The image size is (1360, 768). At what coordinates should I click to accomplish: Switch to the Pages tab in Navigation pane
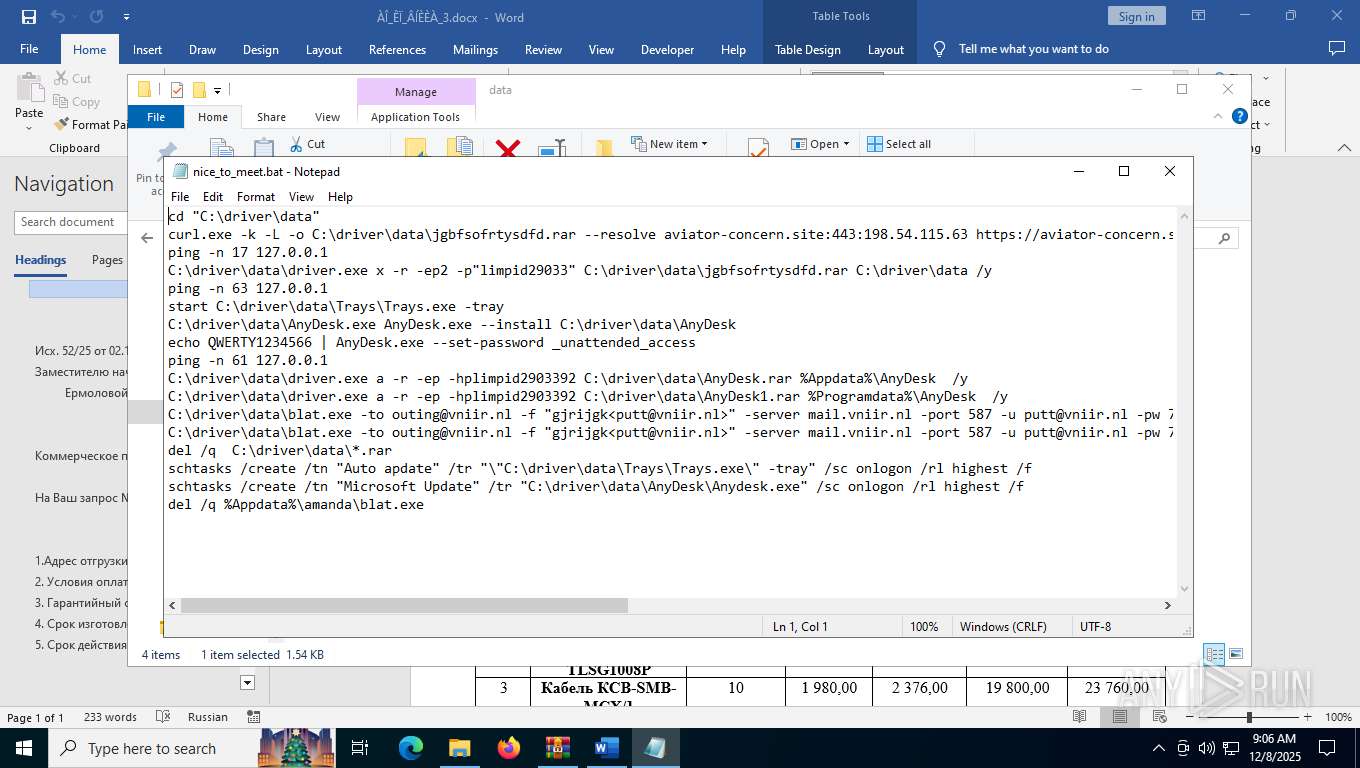pyautogui.click(x=107, y=260)
